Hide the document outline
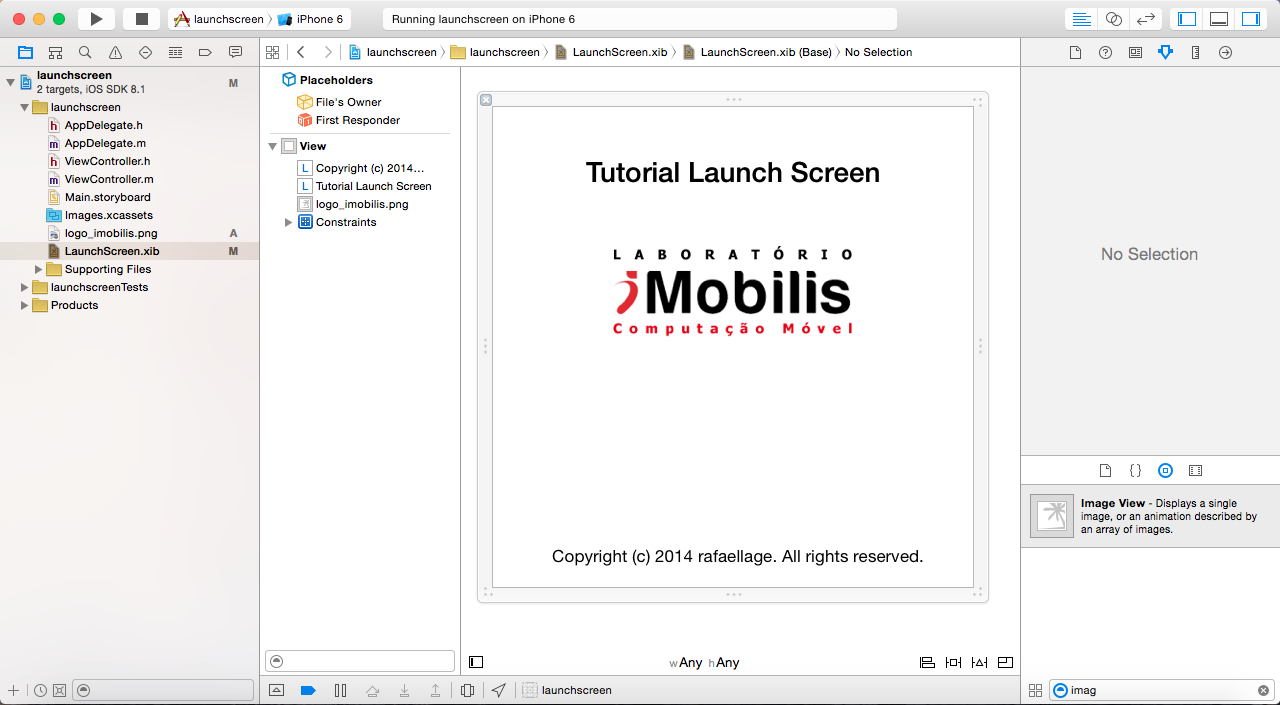Screen dimensions: 1280x705 [476, 662]
